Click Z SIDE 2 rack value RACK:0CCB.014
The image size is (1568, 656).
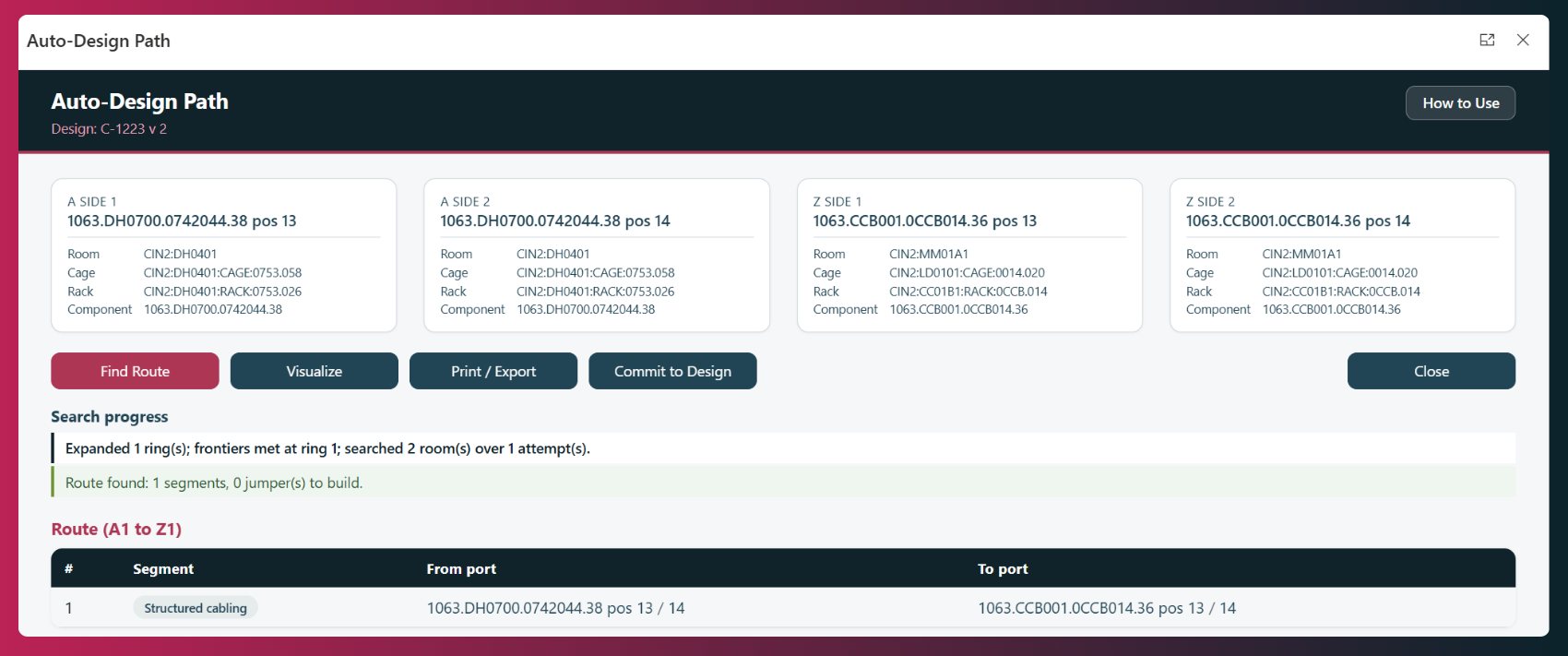(1341, 292)
